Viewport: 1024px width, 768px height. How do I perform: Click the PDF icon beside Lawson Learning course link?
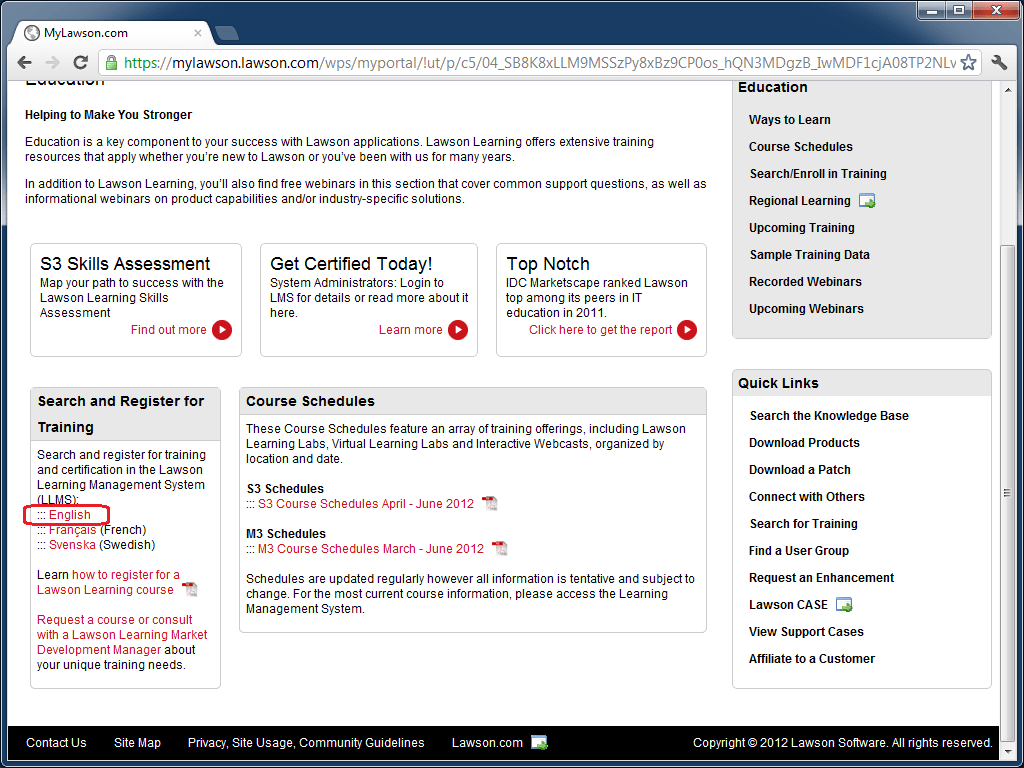(x=189, y=589)
